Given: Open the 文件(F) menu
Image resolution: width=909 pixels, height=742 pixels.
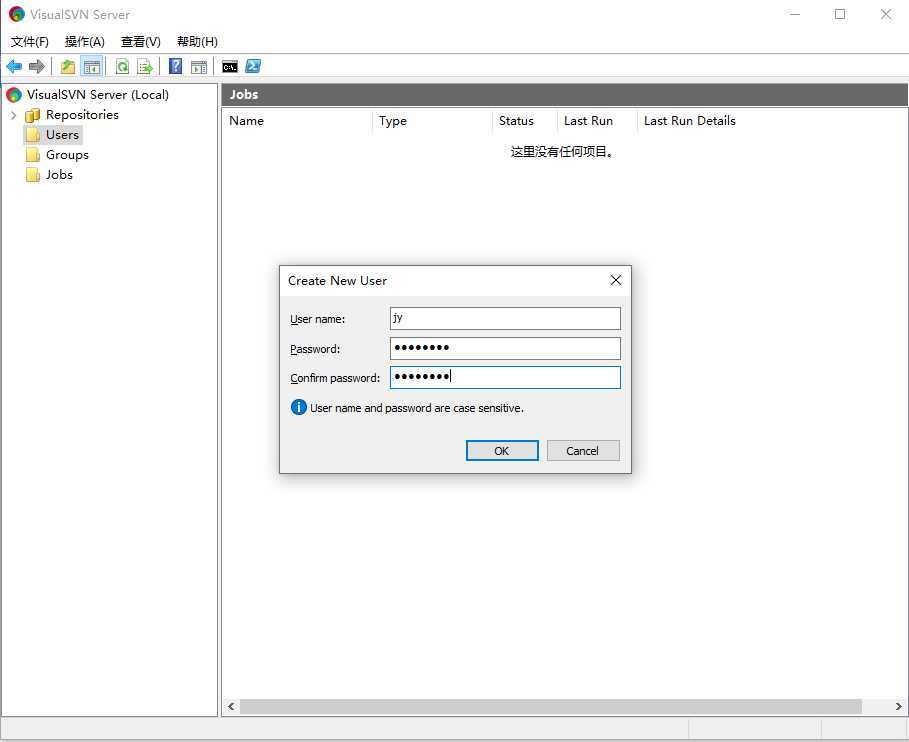Looking at the screenshot, I should [30, 42].
